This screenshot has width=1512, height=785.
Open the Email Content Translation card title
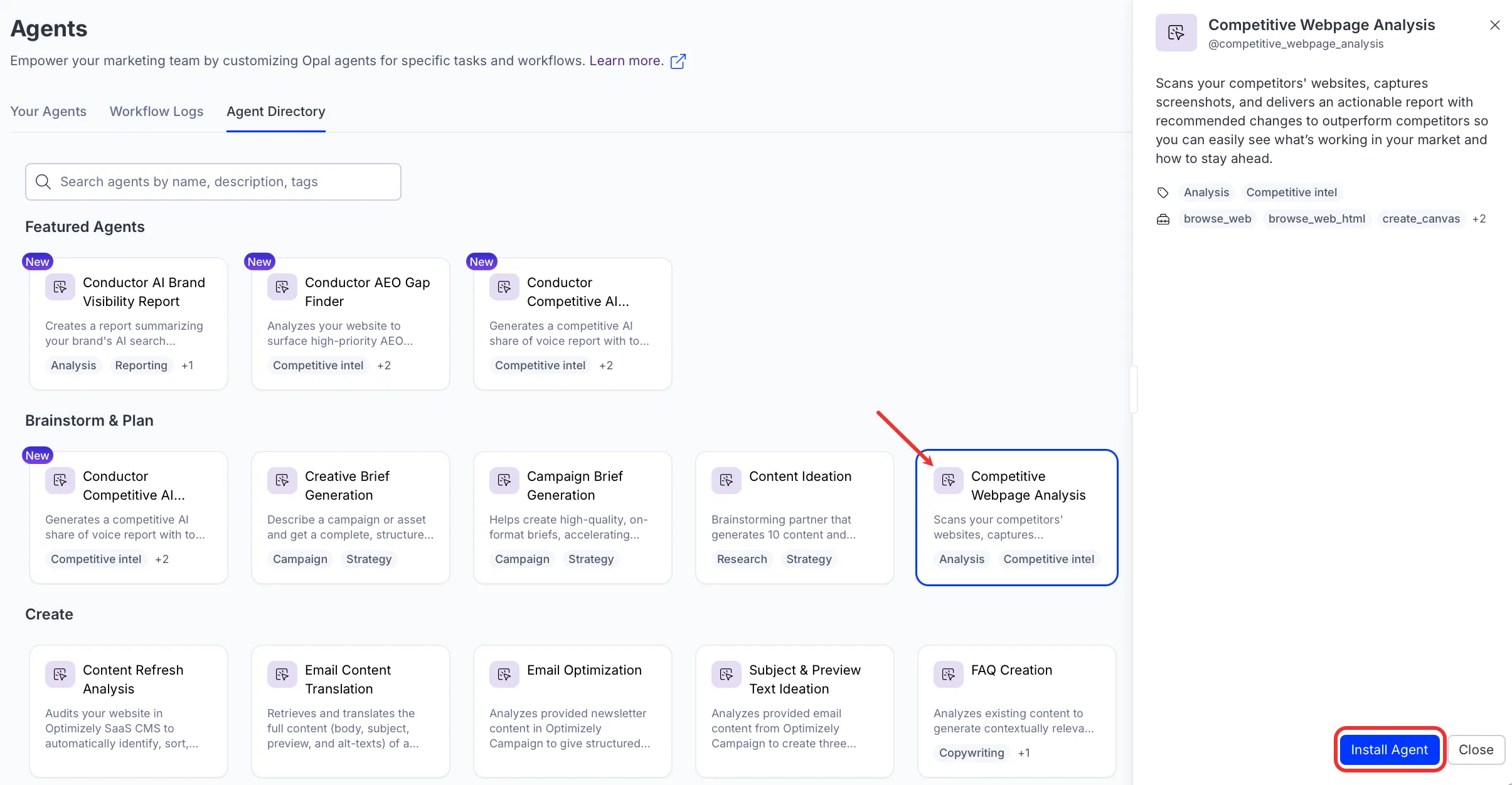[348, 680]
